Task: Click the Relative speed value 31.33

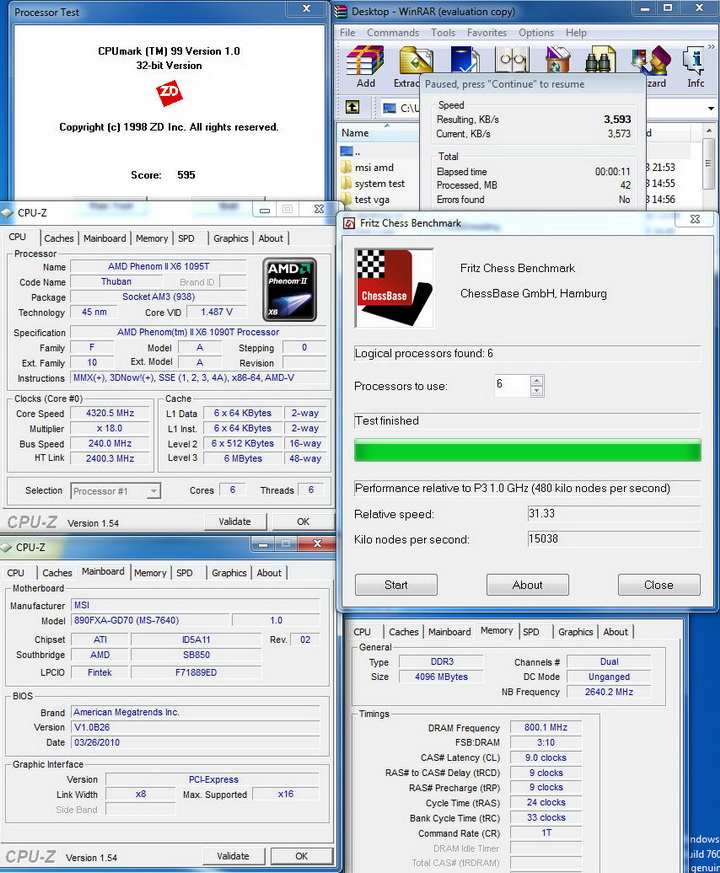Action: [614, 513]
